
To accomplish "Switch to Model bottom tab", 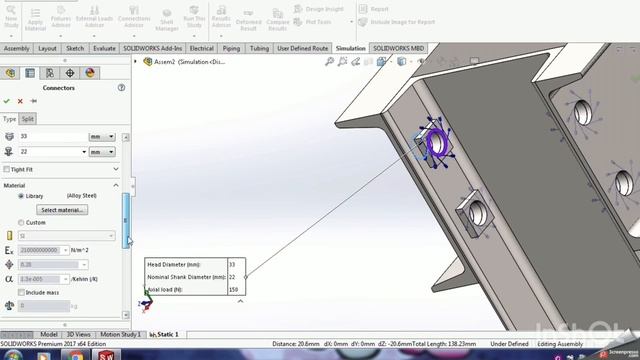I will tap(49, 334).
